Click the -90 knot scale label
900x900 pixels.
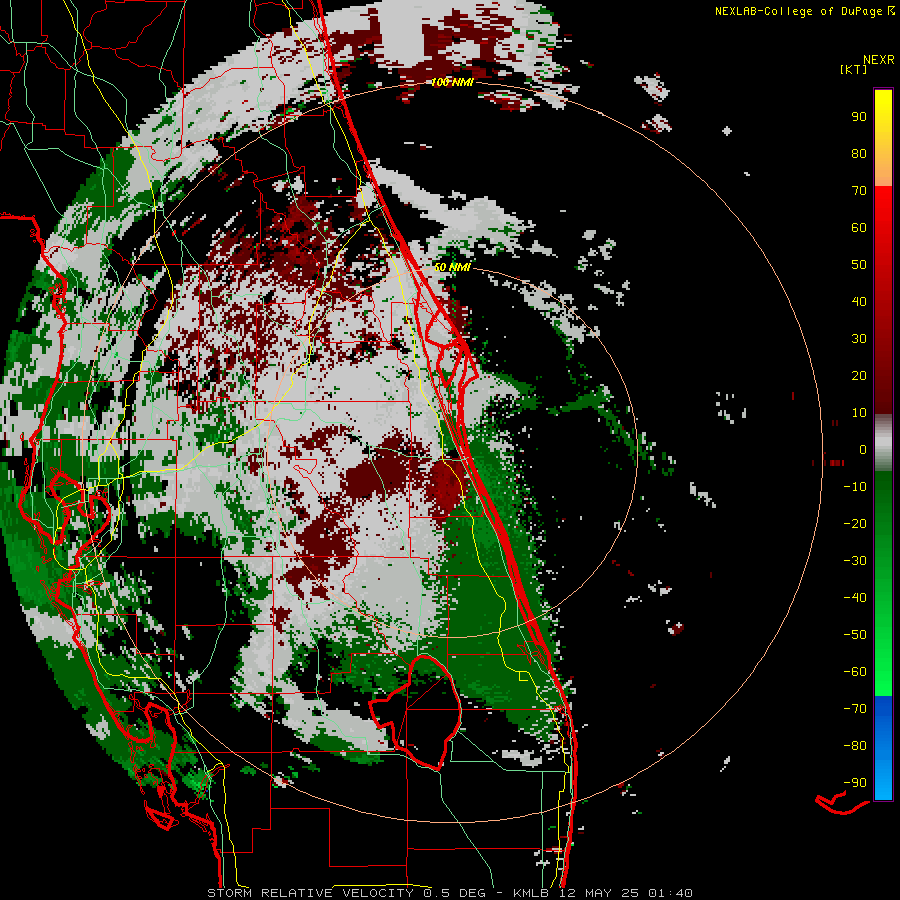coord(855,783)
